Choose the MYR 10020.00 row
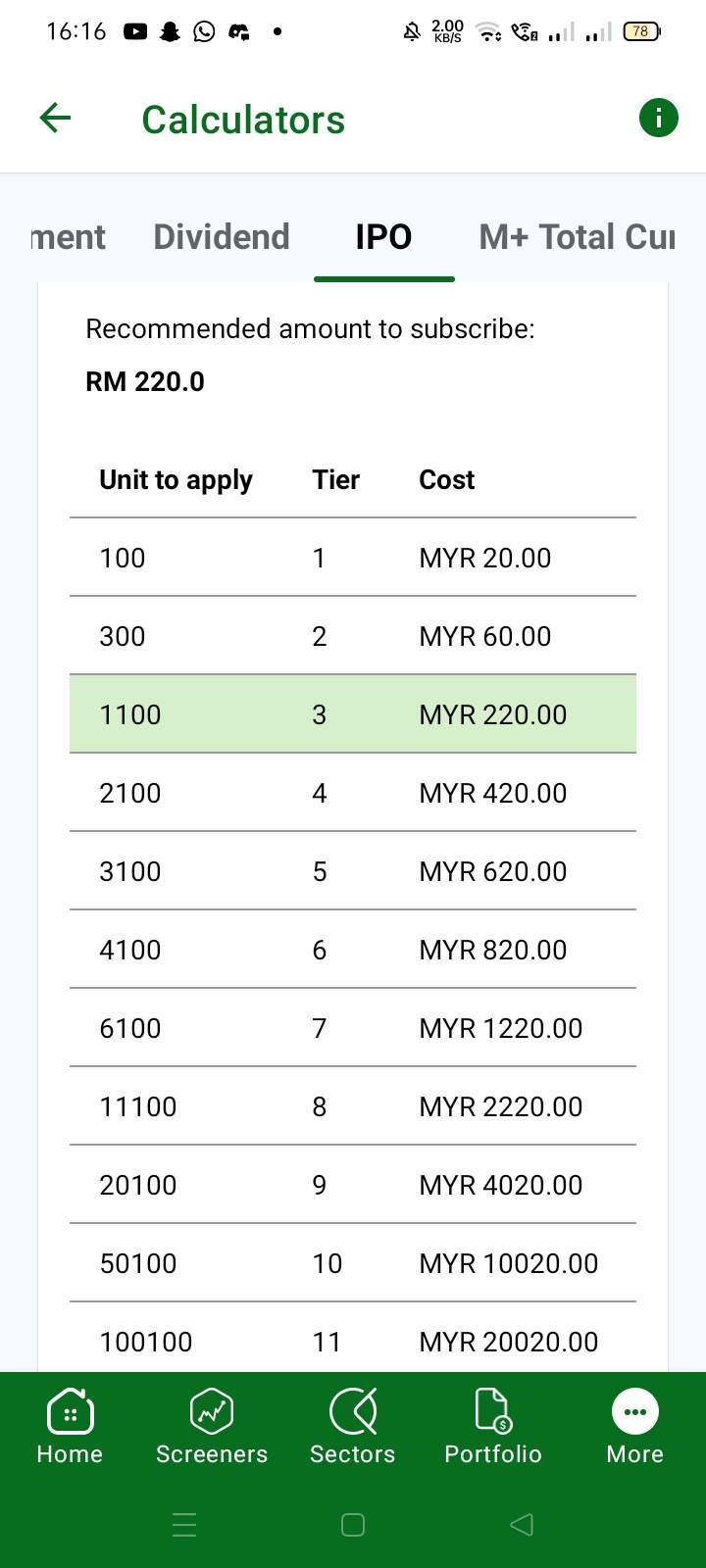 (x=353, y=1263)
